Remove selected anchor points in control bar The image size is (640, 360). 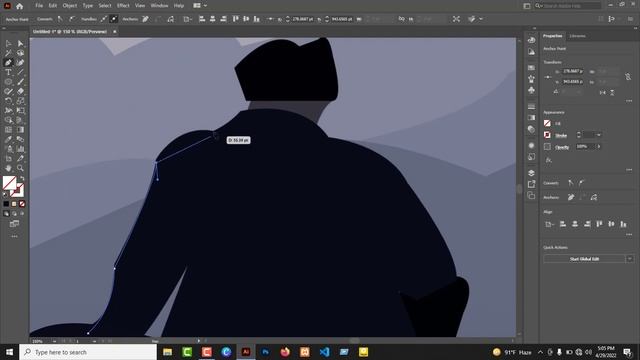pos(145,19)
